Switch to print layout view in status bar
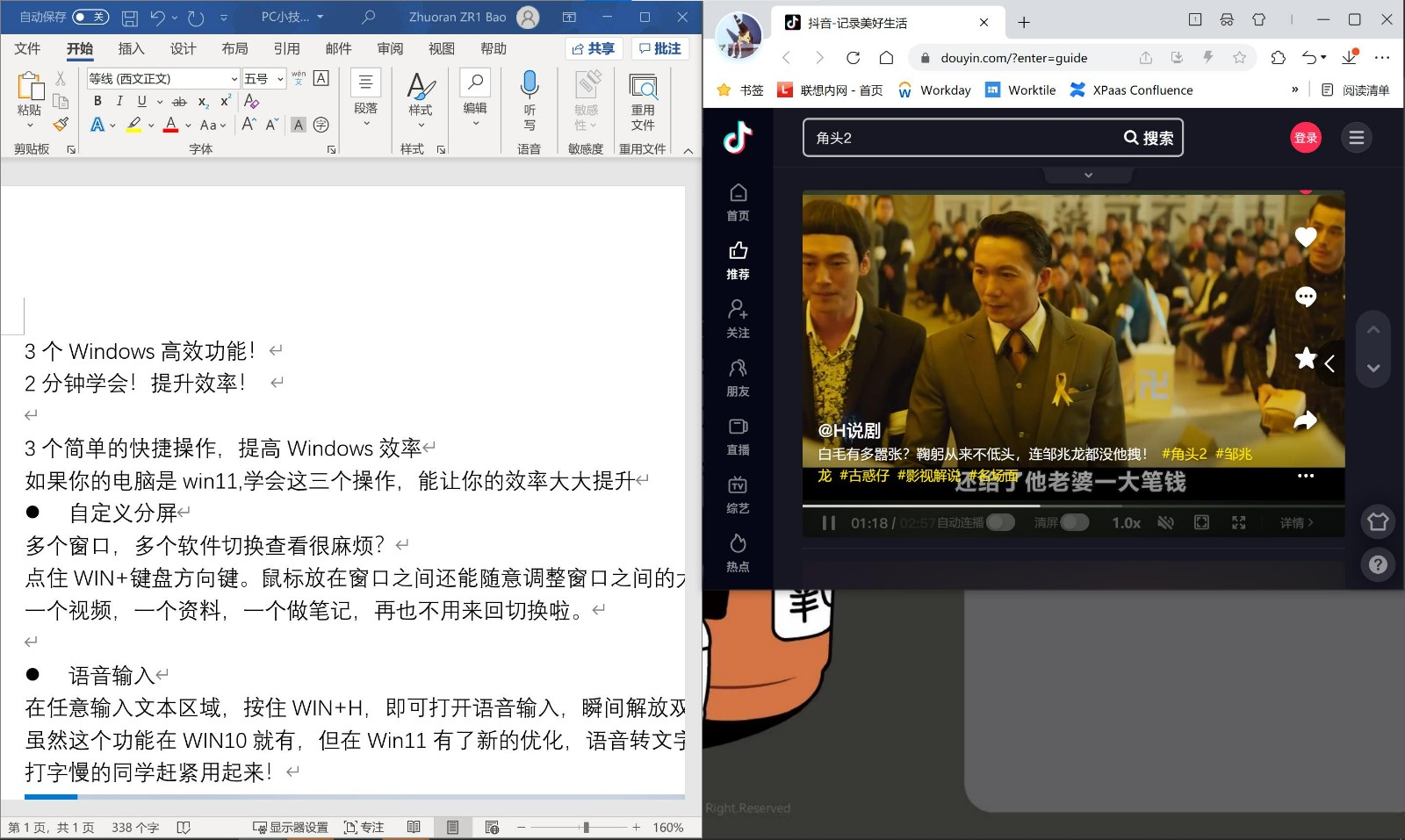Image resolution: width=1405 pixels, height=840 pixels. pyautogui.click(x=452, y=827)
